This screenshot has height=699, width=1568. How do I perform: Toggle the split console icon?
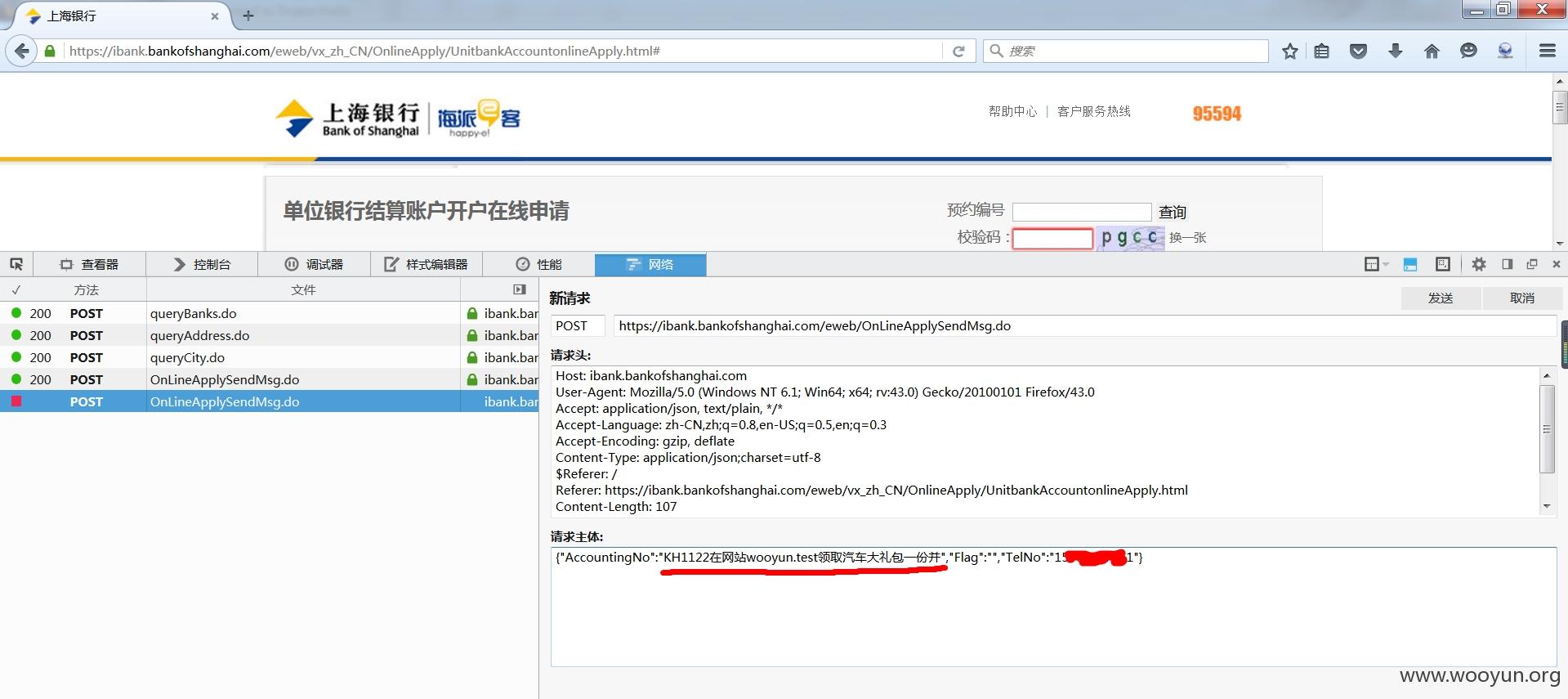point(1410,264)
